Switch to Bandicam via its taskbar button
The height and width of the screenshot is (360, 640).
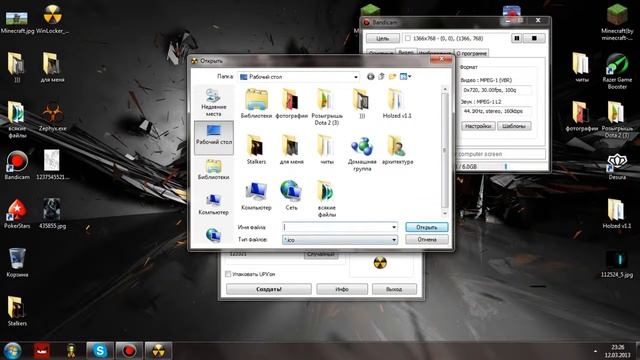tap(129, 351)
